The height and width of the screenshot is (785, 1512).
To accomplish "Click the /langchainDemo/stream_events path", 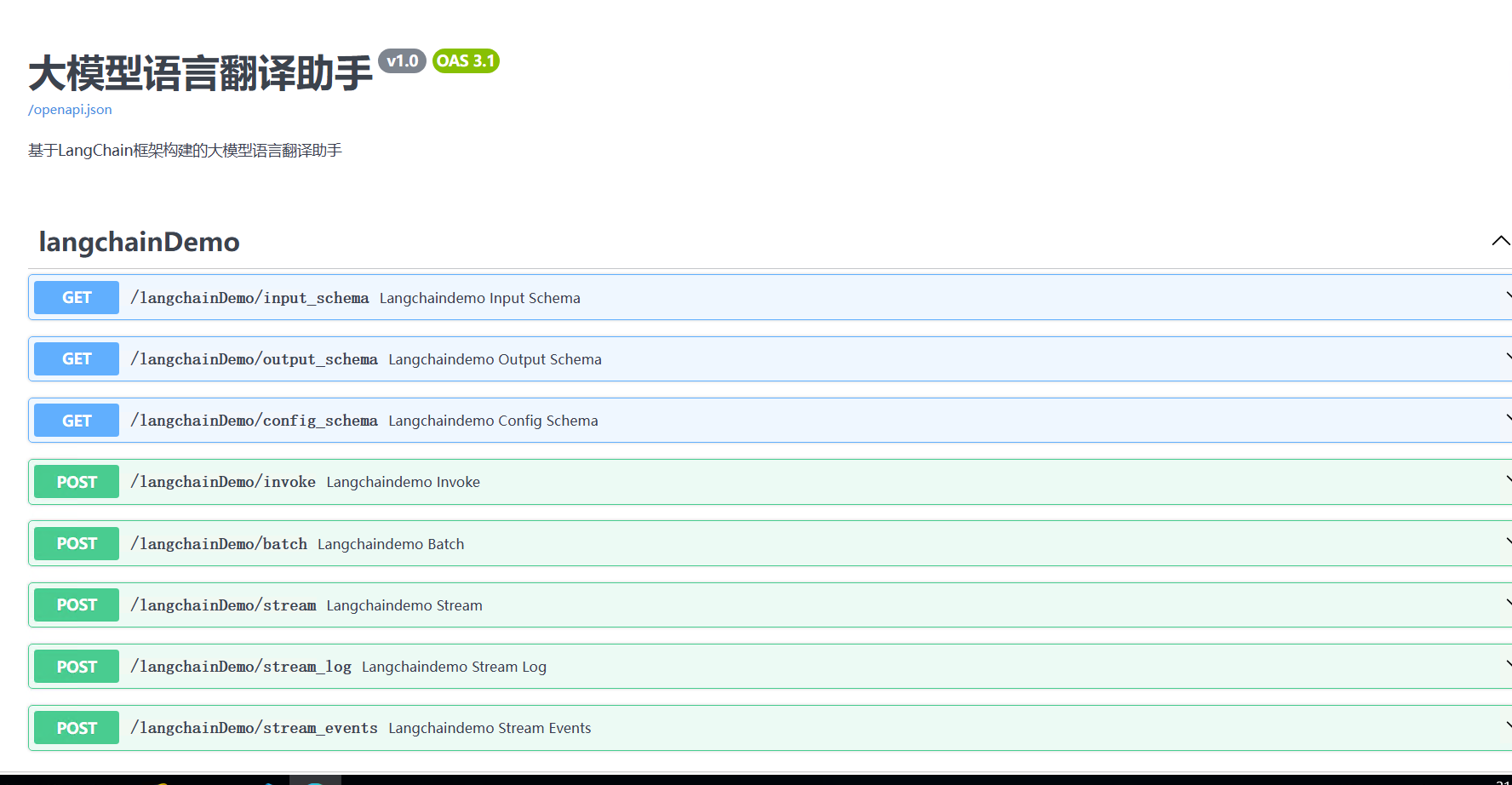I will (254, 728).
